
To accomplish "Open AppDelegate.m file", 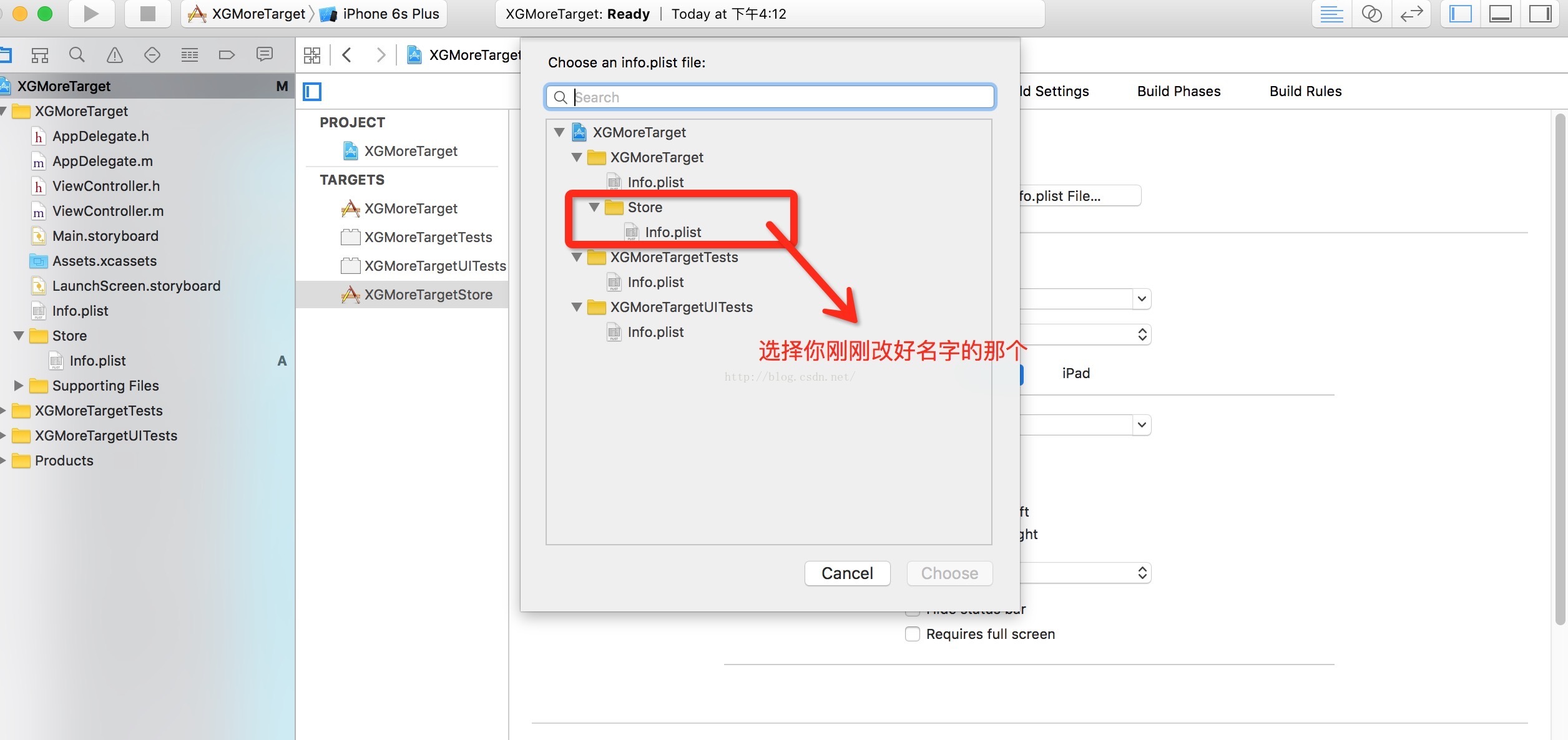I will (x=102, y=161).
